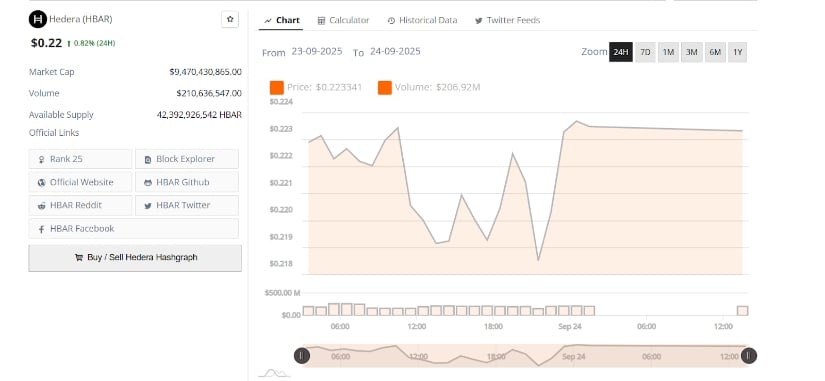
Task: Click the right range navigator handle
Action: (749, 356)
